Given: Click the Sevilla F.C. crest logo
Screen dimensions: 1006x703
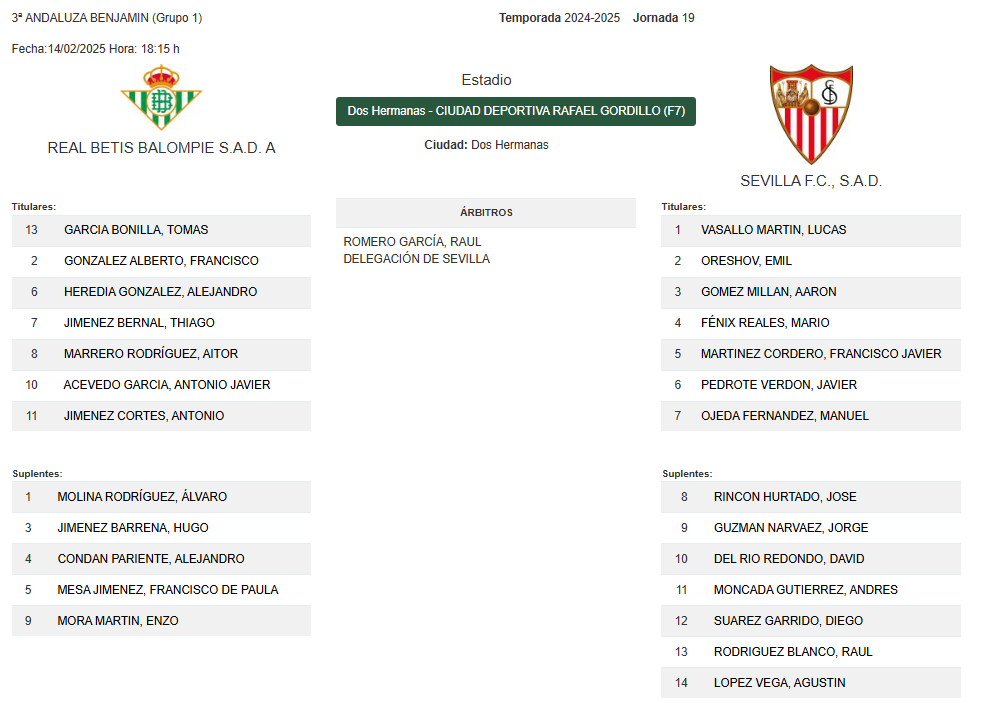Looking at the screenshot, I should pyautogui.click(x=811, y=114).
